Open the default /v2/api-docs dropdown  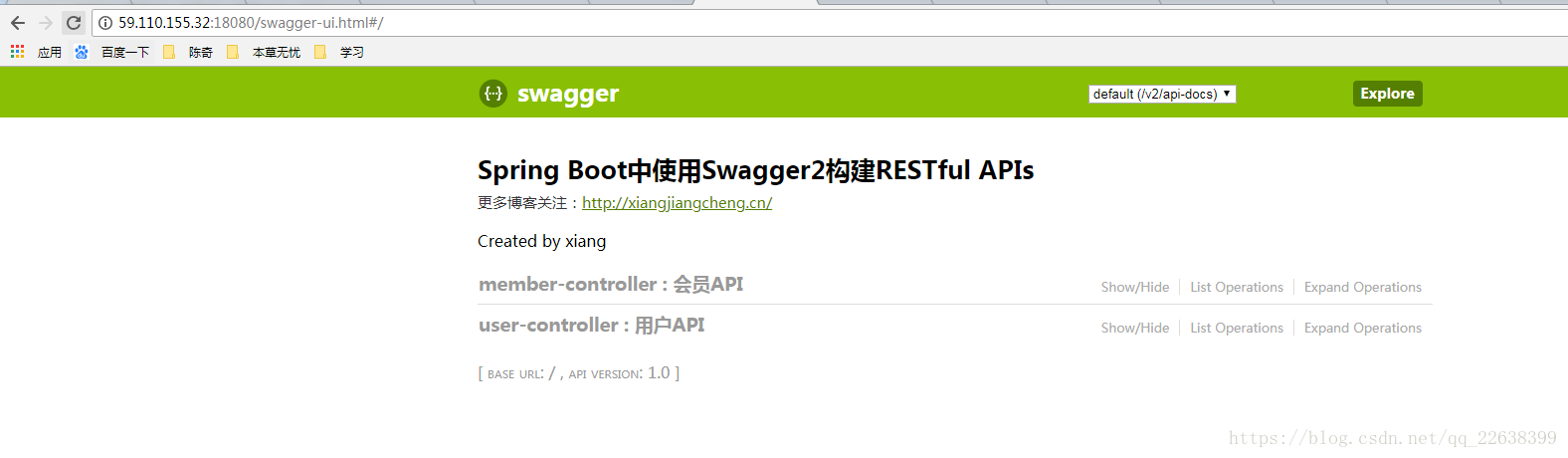tap(1162, 94)
